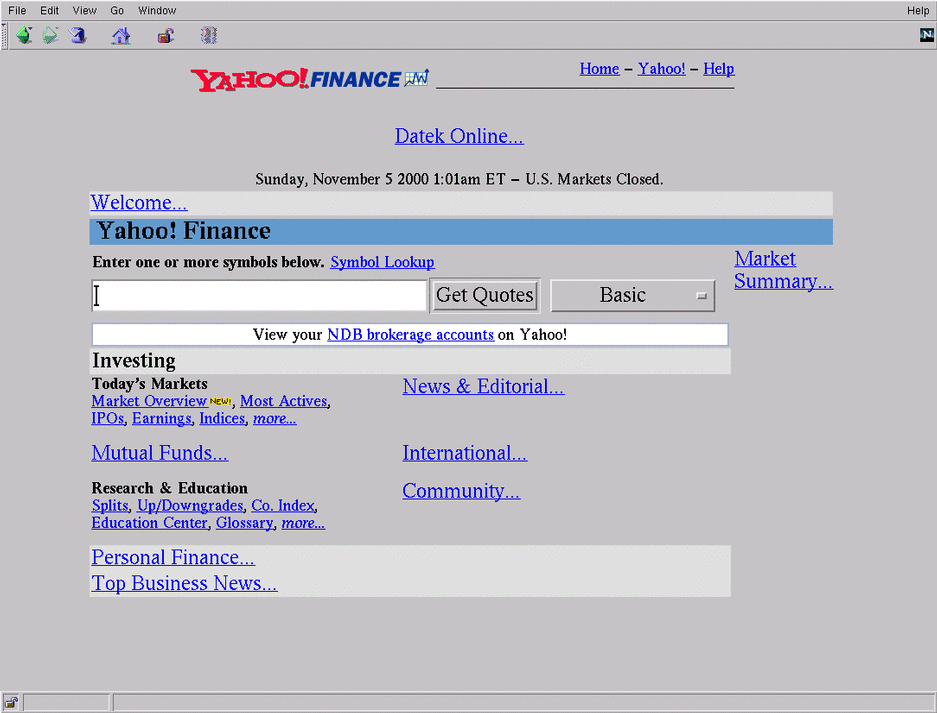
Task: Open the Most Actives link
Action: (x=284, y=401)
